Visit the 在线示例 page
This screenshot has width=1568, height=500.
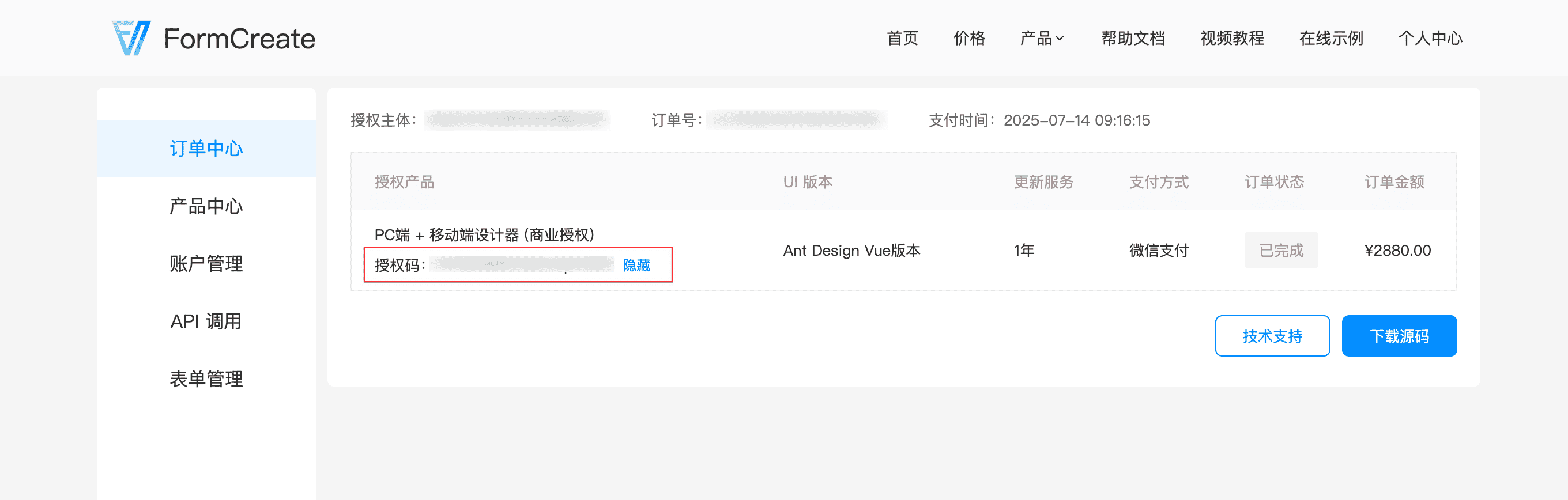[x=1331, y=39]
